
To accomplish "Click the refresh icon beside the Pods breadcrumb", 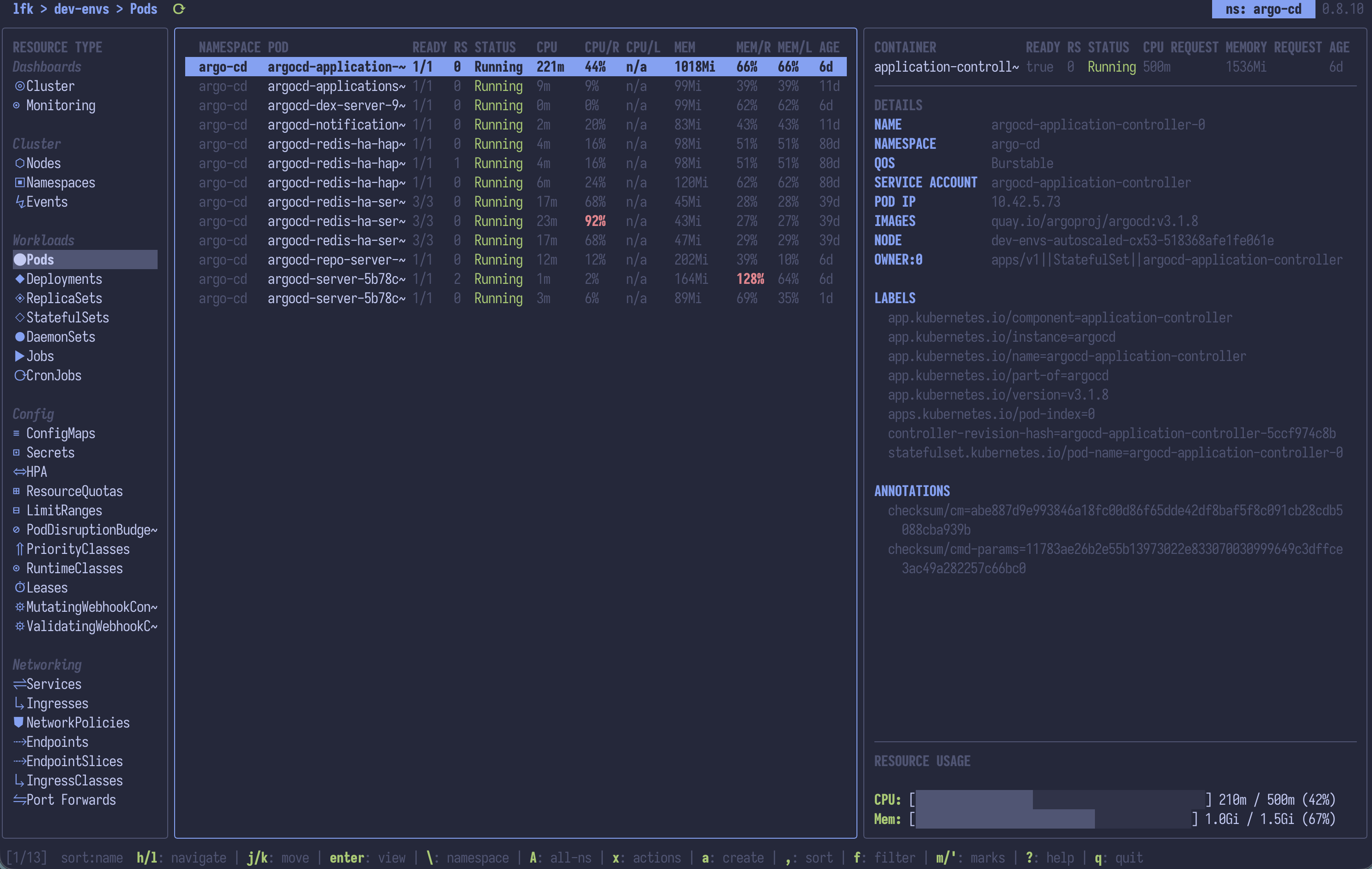I will coord(179,9).
